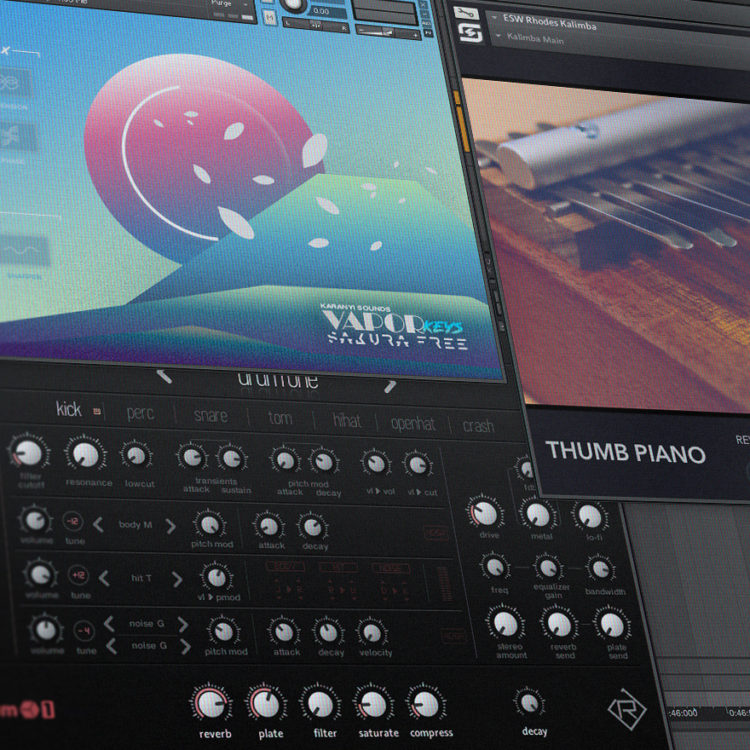
Task: Click the vl to vol knob
Action: click(x=375, y=463)
